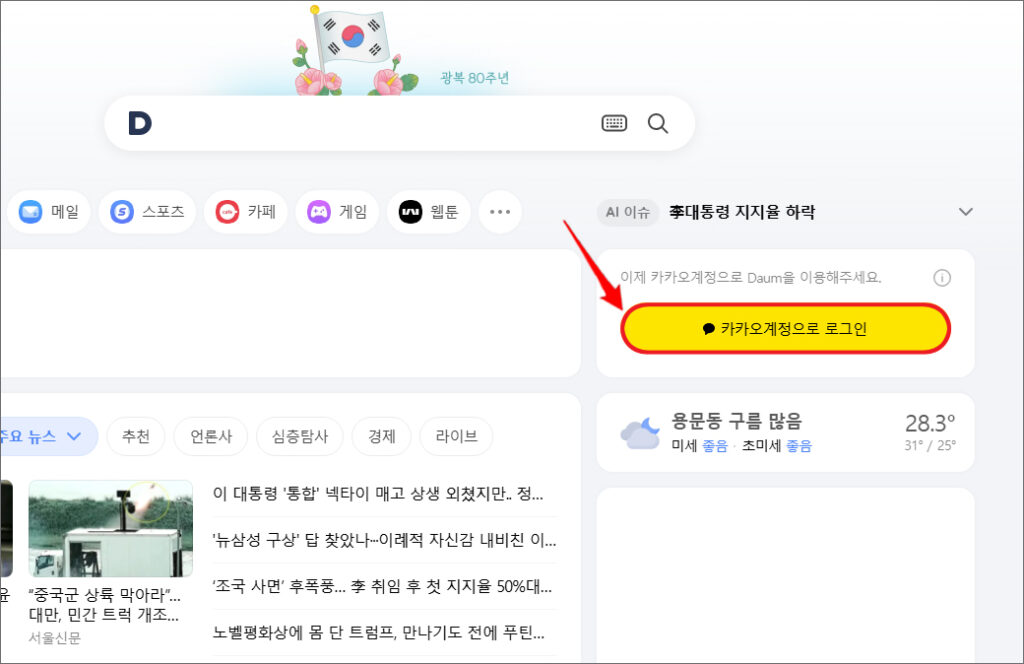Viewport: 1024px width, 664px height.
Task: Click the 28.3° temperature reading
Action: 930,423
